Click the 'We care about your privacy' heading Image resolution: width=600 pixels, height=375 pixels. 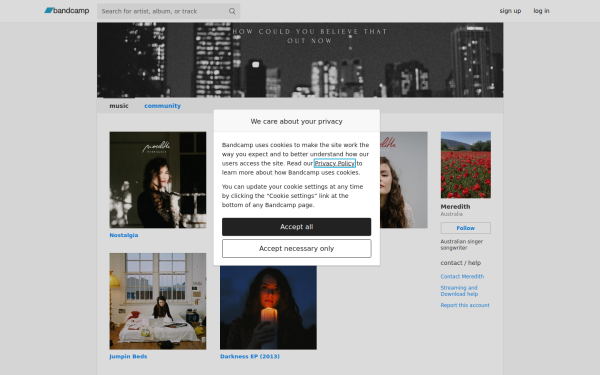[297, 121]
